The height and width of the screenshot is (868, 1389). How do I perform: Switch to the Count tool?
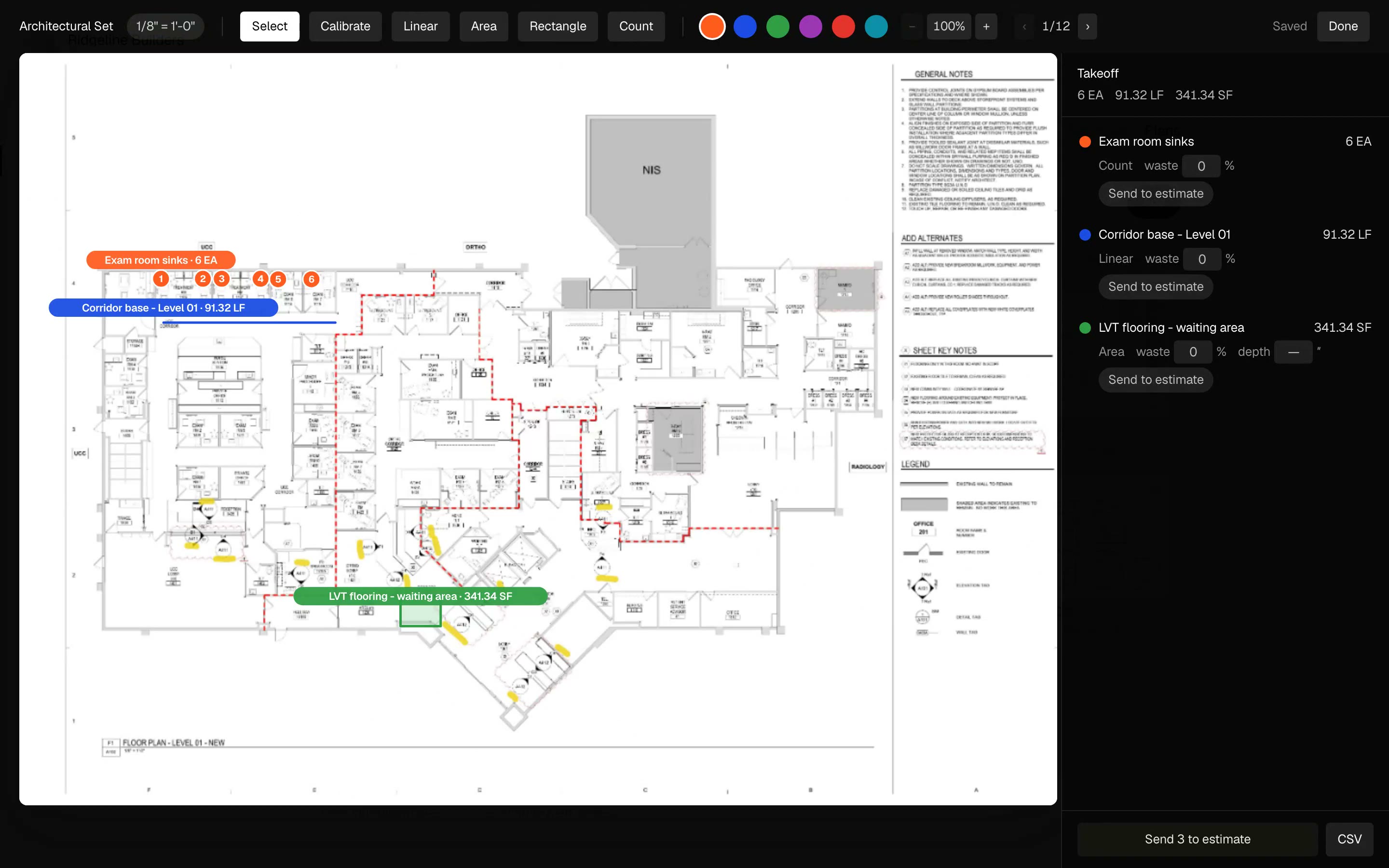(x=636, y=27)
